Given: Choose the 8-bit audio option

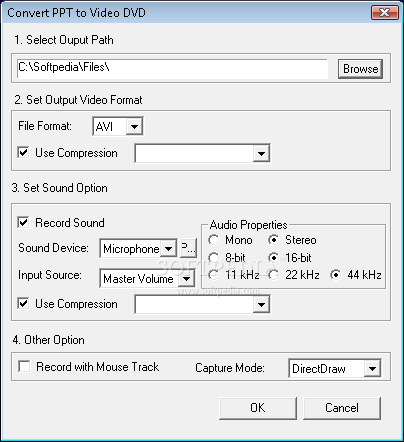Looking at the screenshot, I should click(213, 257).
